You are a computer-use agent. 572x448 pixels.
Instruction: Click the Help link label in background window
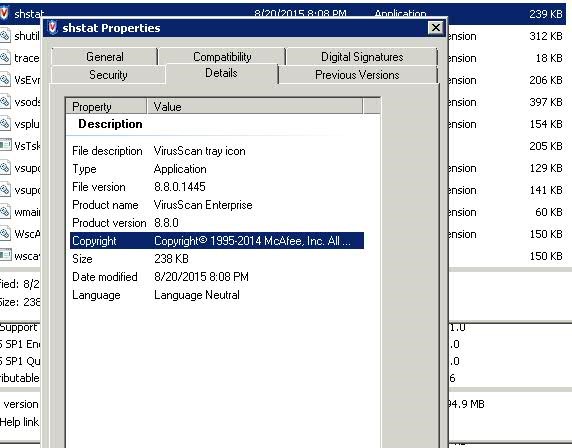pos(19,422)
